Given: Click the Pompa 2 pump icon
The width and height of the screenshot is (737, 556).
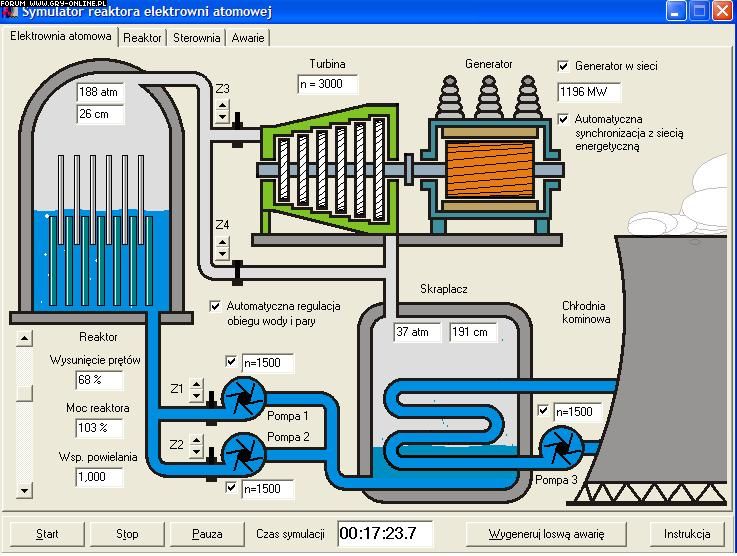Looking at the screenshot, I should (243, 454).
